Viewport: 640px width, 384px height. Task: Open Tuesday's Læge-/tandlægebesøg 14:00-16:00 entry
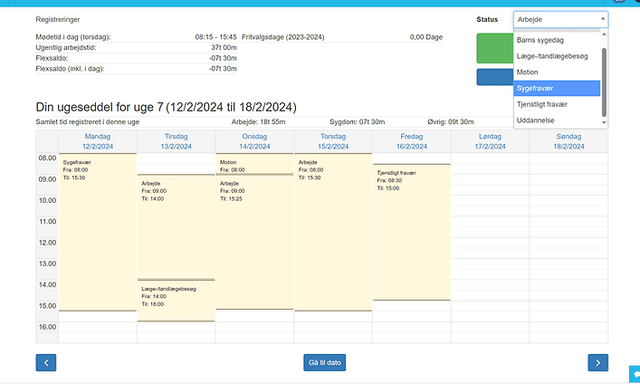[x=176, y=300]
